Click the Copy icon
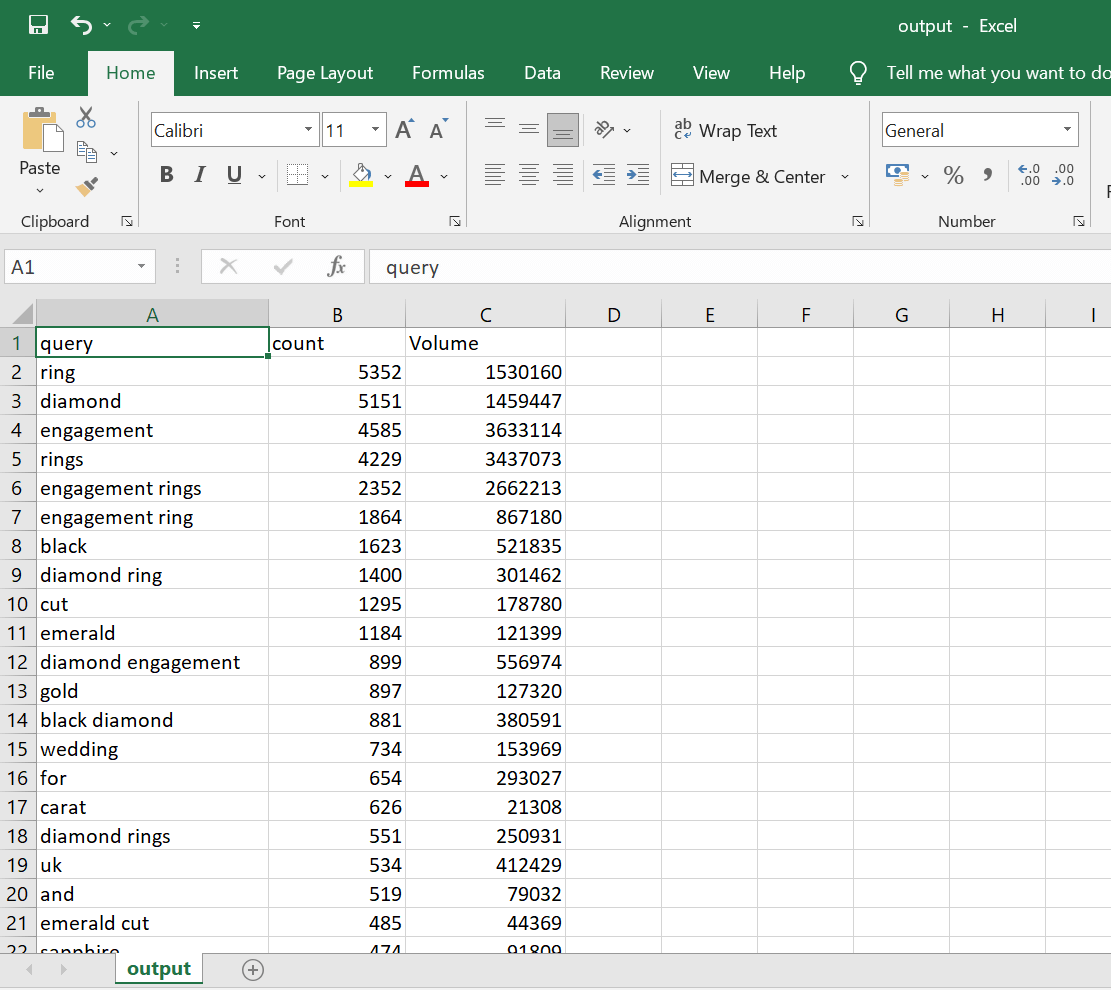 point(86,152)
